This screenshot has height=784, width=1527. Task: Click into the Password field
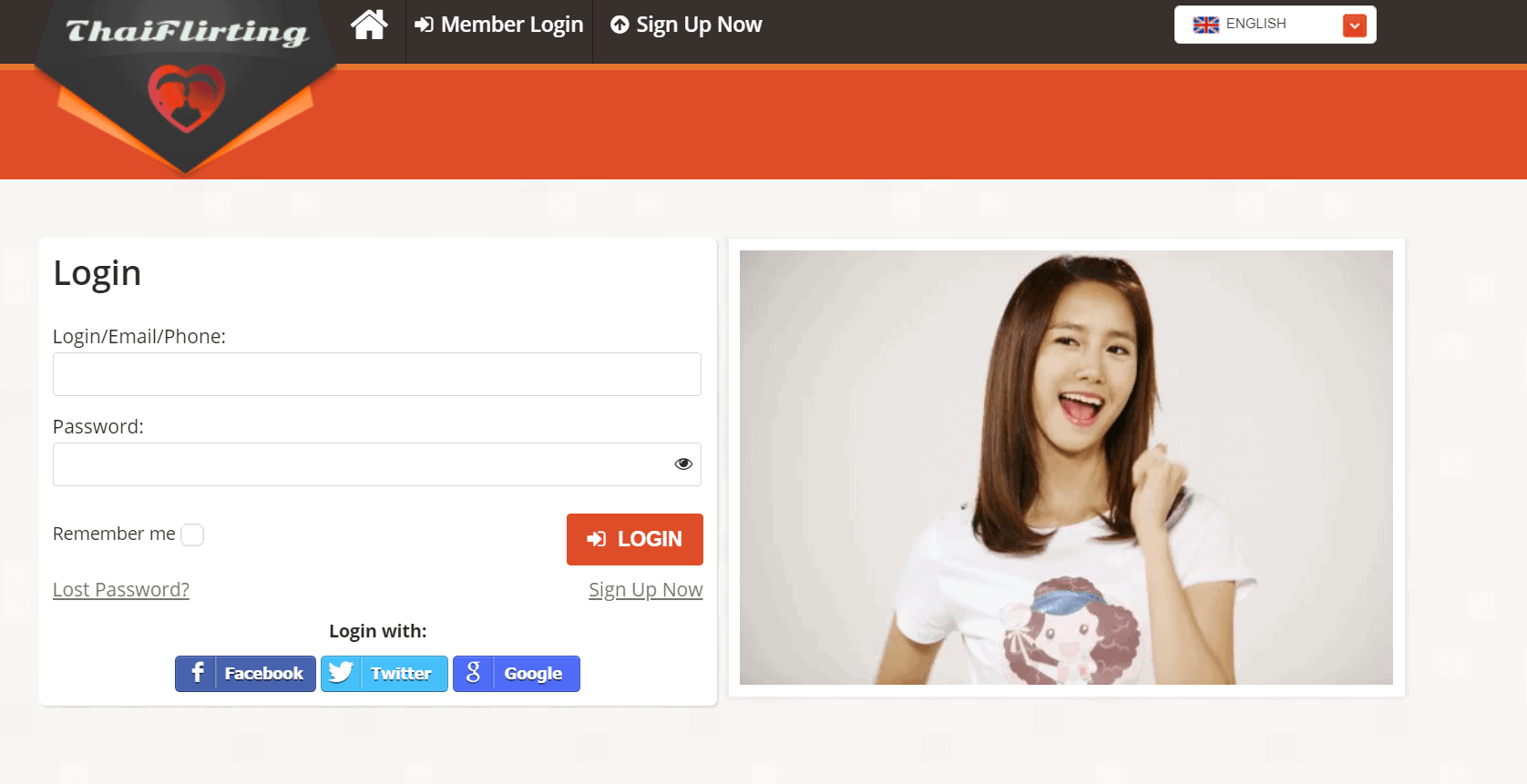(360, 464)
